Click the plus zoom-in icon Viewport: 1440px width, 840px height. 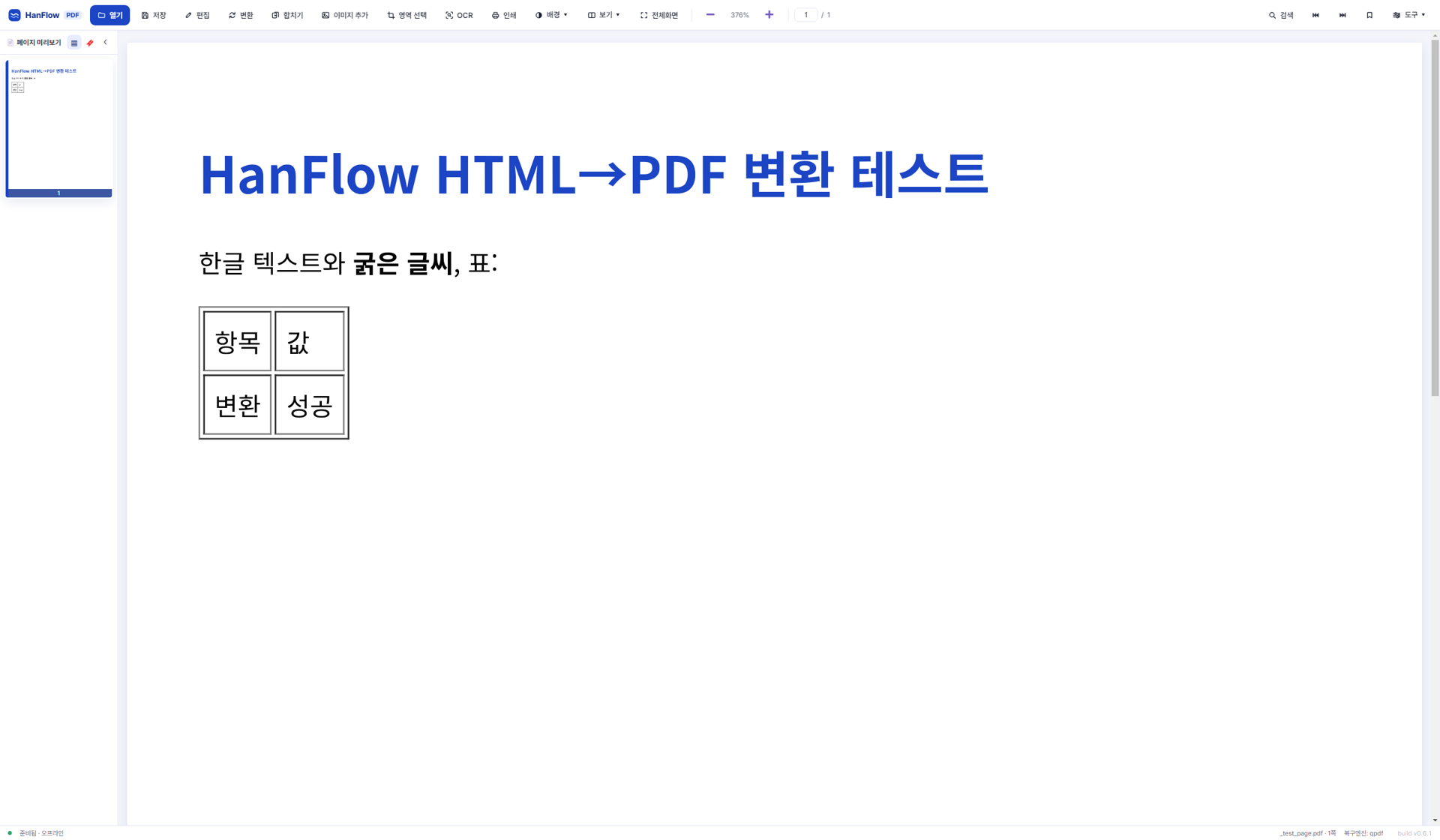point(769,15)
